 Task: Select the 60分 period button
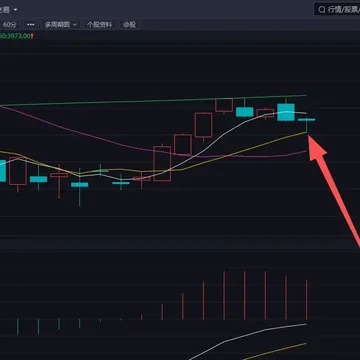click(x=10, y=24)
